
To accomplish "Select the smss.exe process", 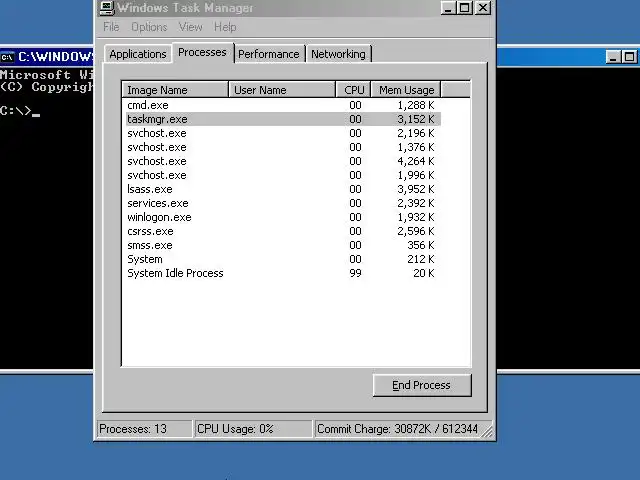I will [x=283, y=245].
